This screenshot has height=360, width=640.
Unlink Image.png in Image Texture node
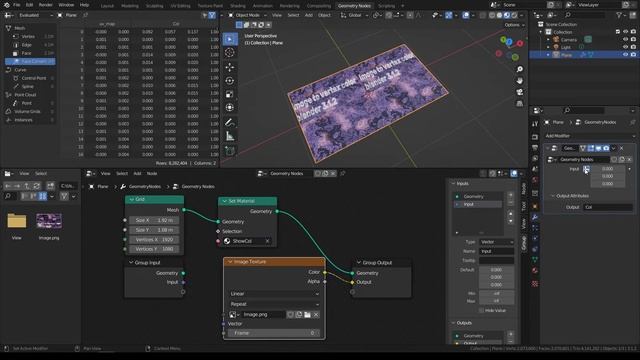pos(316,315)
